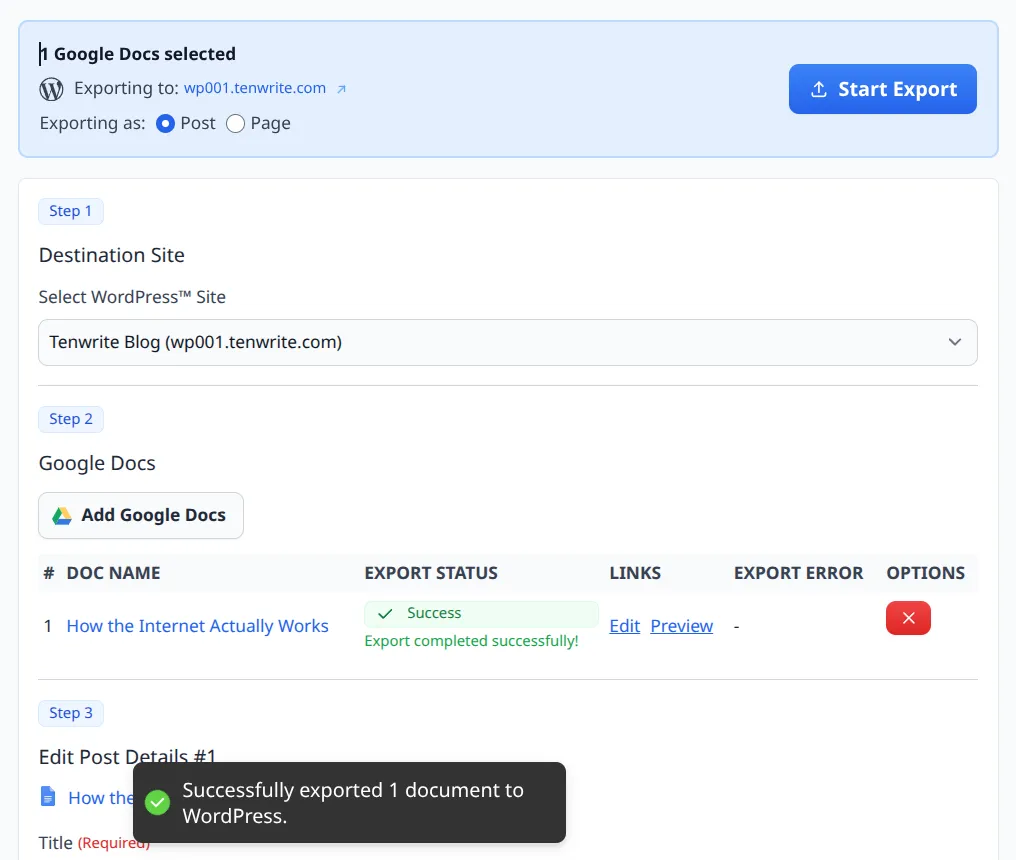Click the Google Drive icon on Add Google Docs
Viewport: 1016px width, 860px height.
[x=61, y=514]
